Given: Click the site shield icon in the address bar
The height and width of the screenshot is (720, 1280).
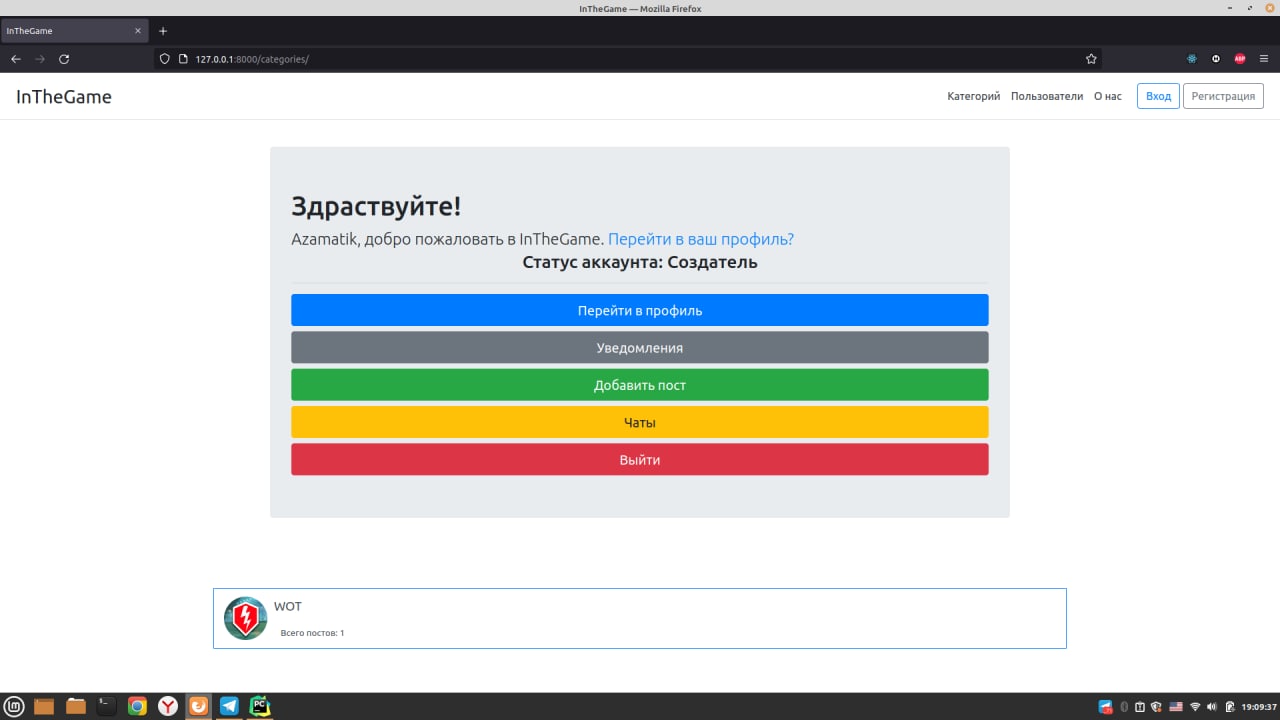Looking at the screenshot, I should [x=166, y=59].
